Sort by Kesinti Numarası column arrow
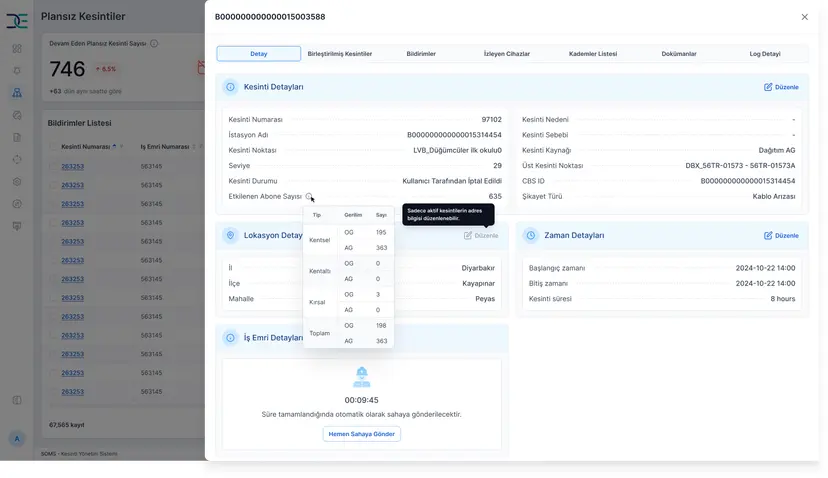Viewport: 828px width, 478px height. point(114,147)
